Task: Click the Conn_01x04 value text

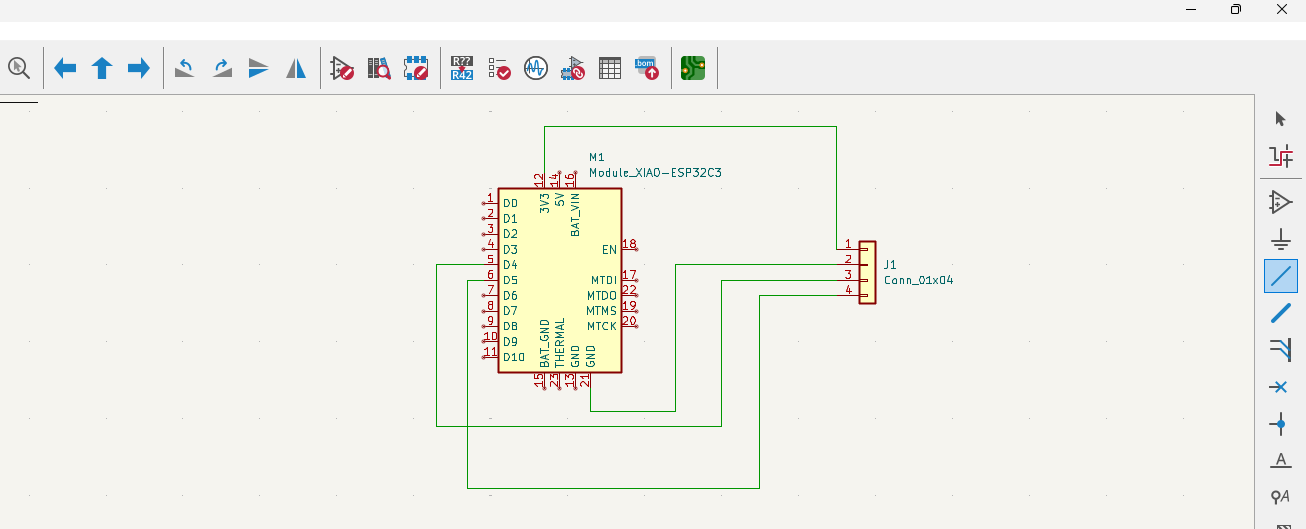Action: pos(919,281)
